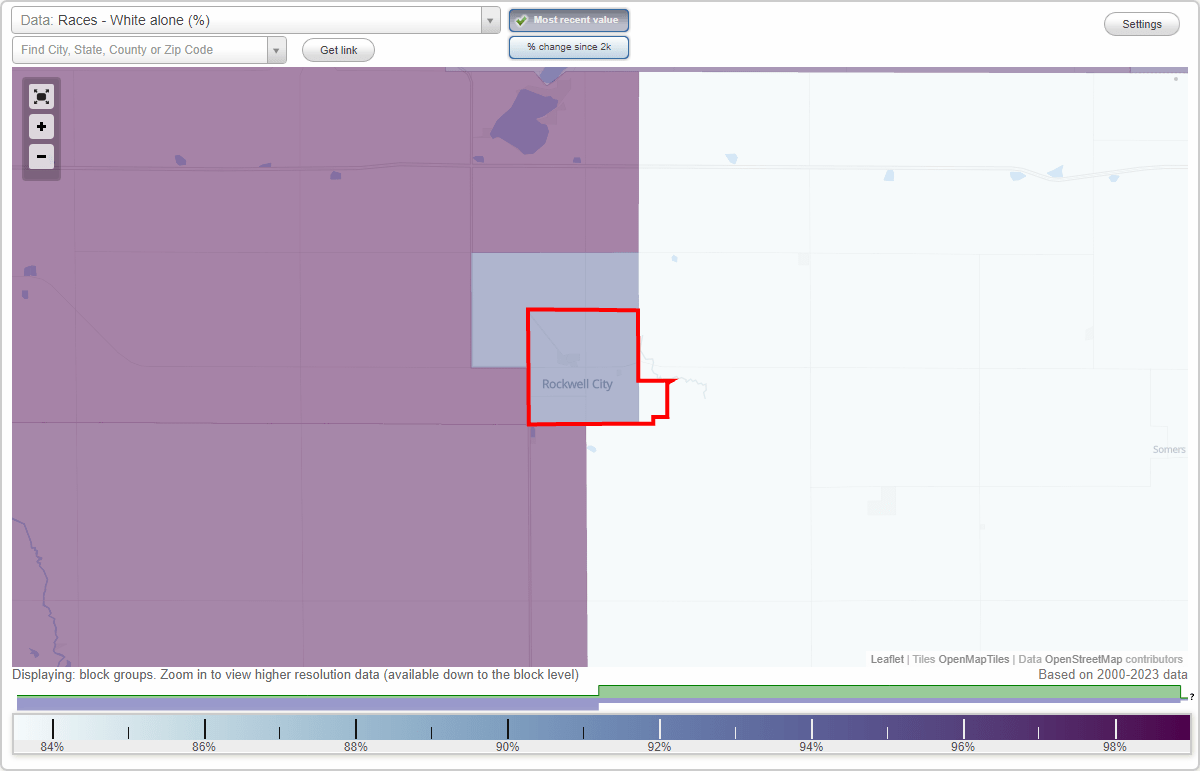Click the zoom out minus icon
Screen dimensions: 1200x771
click(41, 157)
